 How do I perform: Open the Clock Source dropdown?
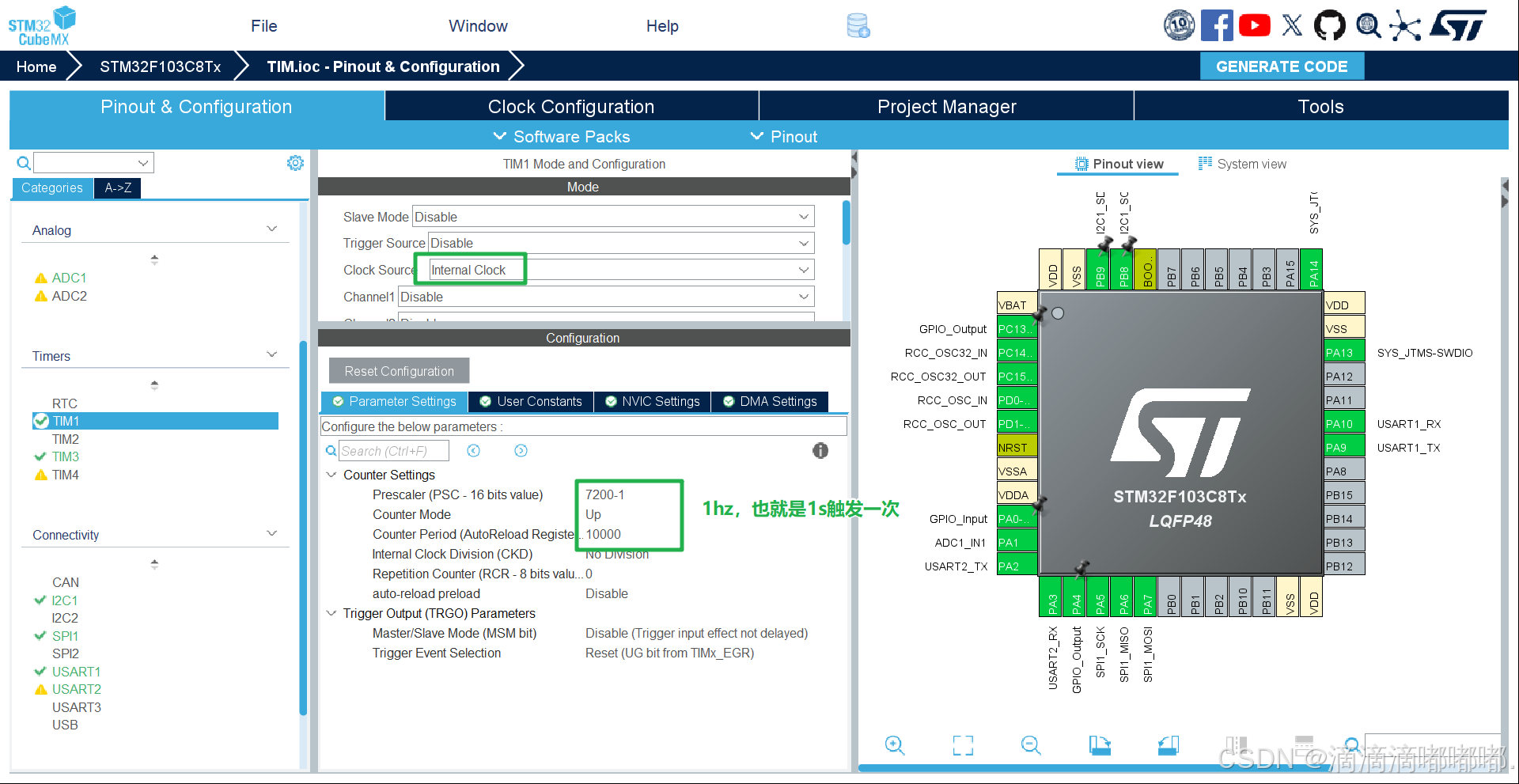pyautogui.click(x=621, y=270)
